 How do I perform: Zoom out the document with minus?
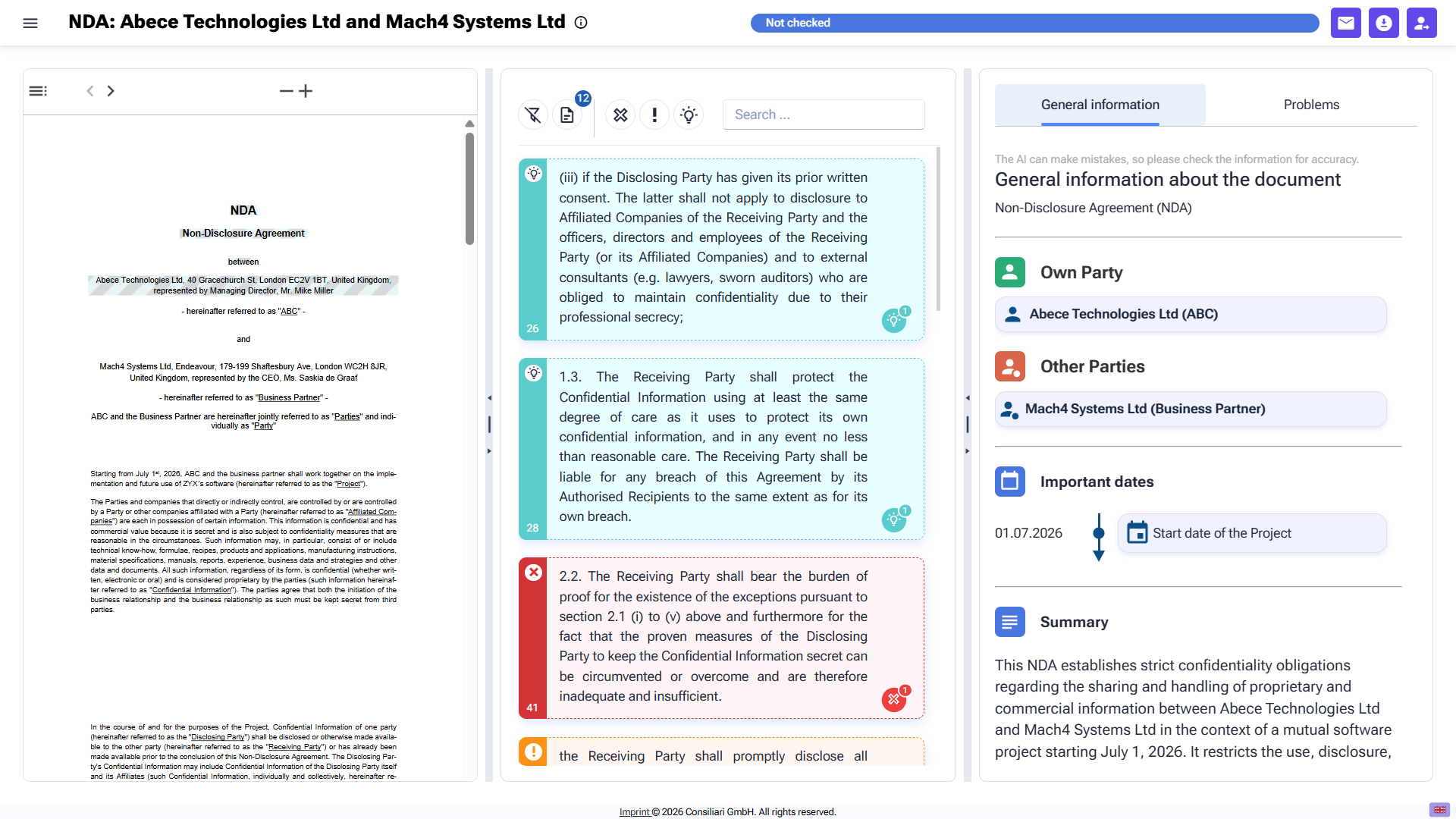tap(286, 91)
